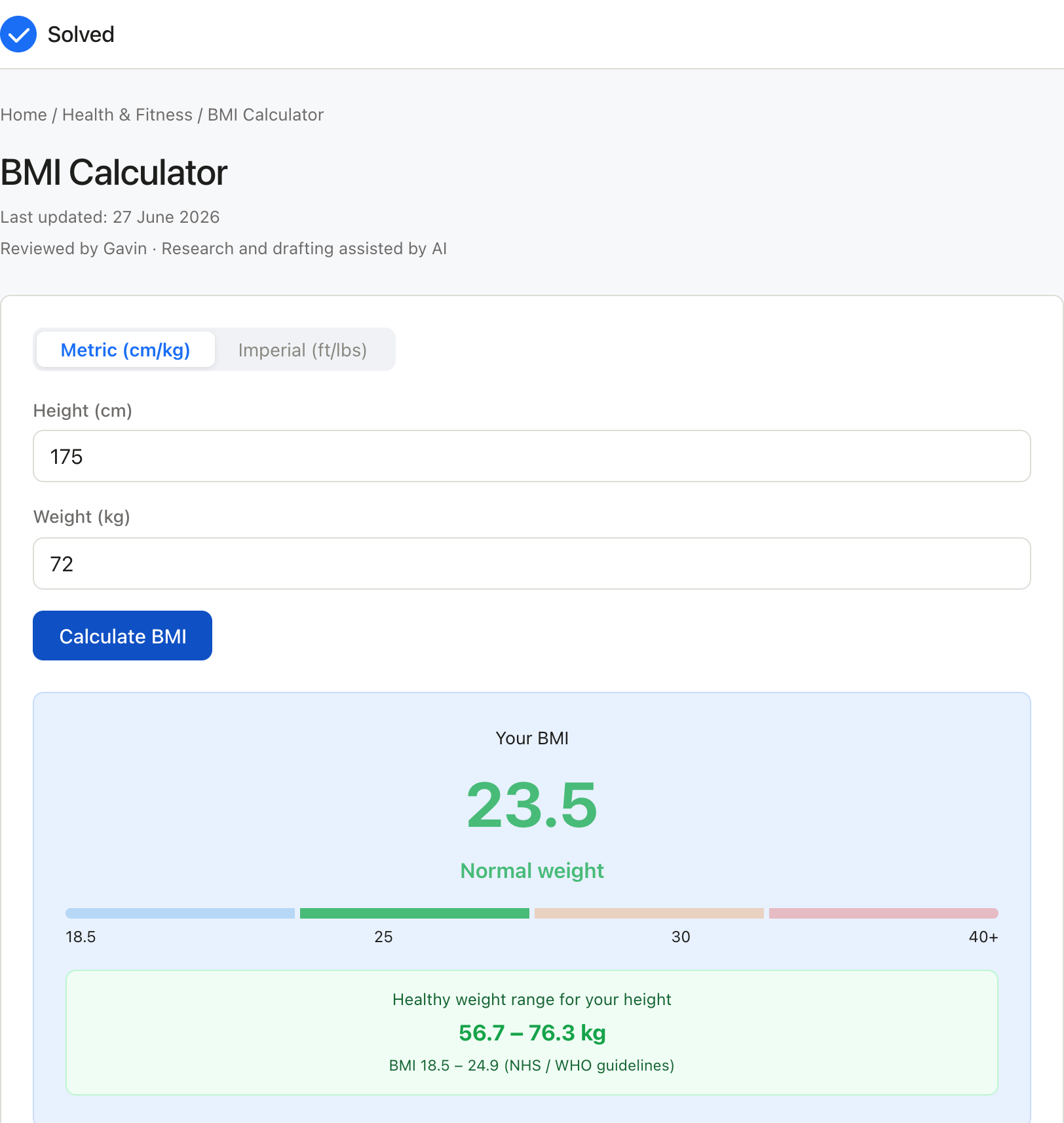Viewport: 1064px width, 1123px height.
Task: Click the Healthy weight range for your height text
Action: [532, 999]
